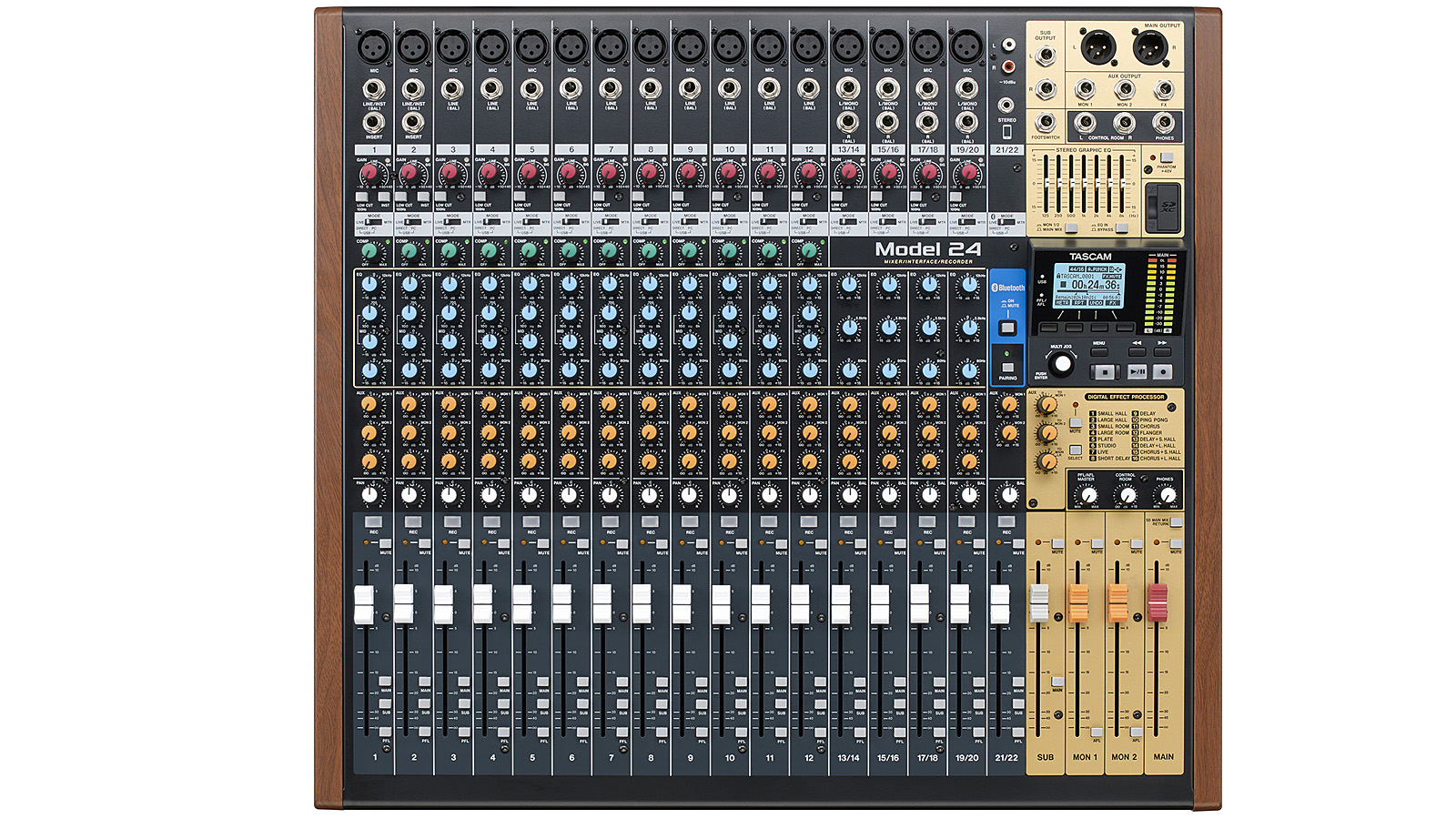Click the red GAIN knob on channel 1

click(369, 172)
